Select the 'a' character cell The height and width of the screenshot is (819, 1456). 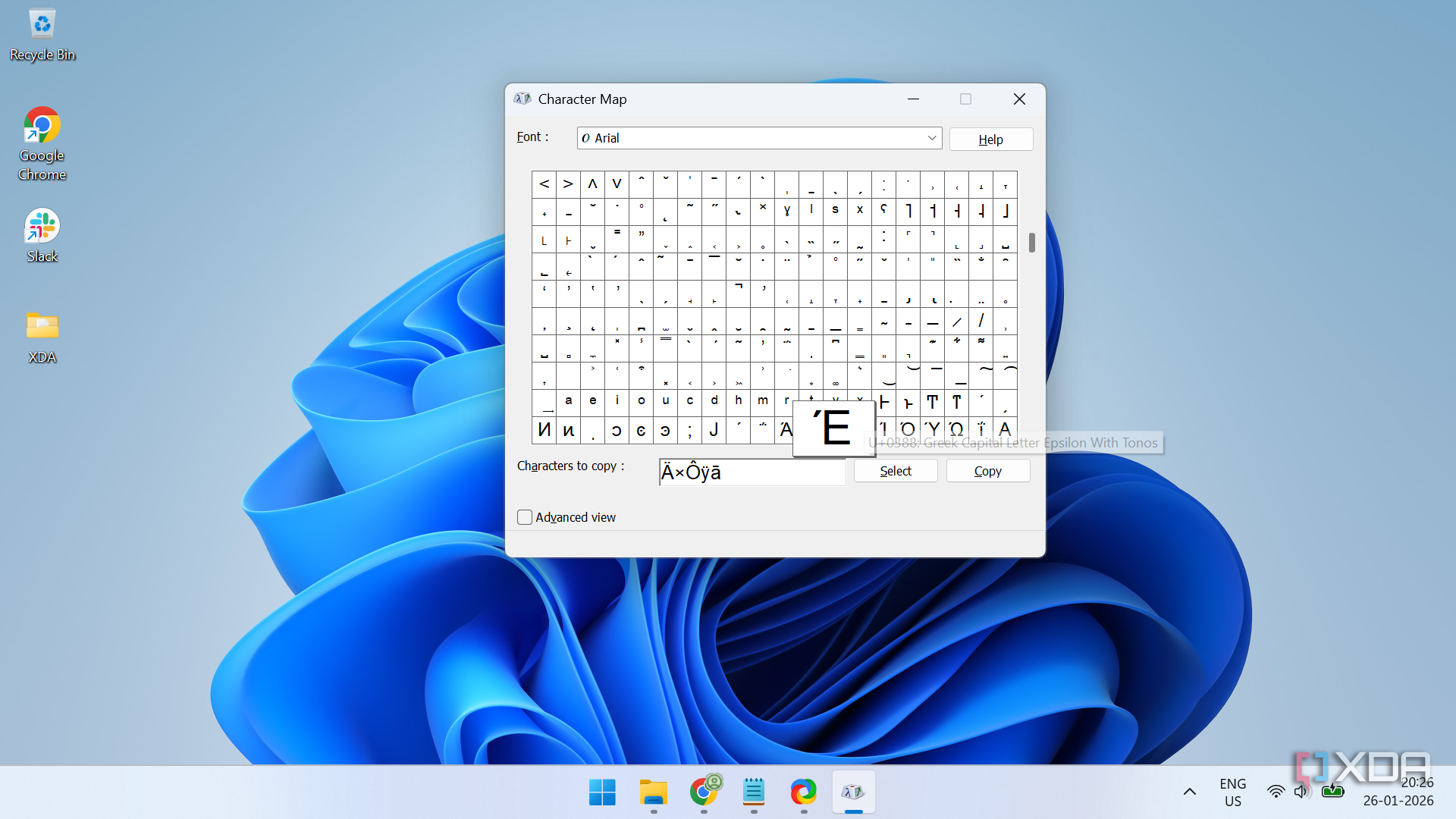point(568,403)
